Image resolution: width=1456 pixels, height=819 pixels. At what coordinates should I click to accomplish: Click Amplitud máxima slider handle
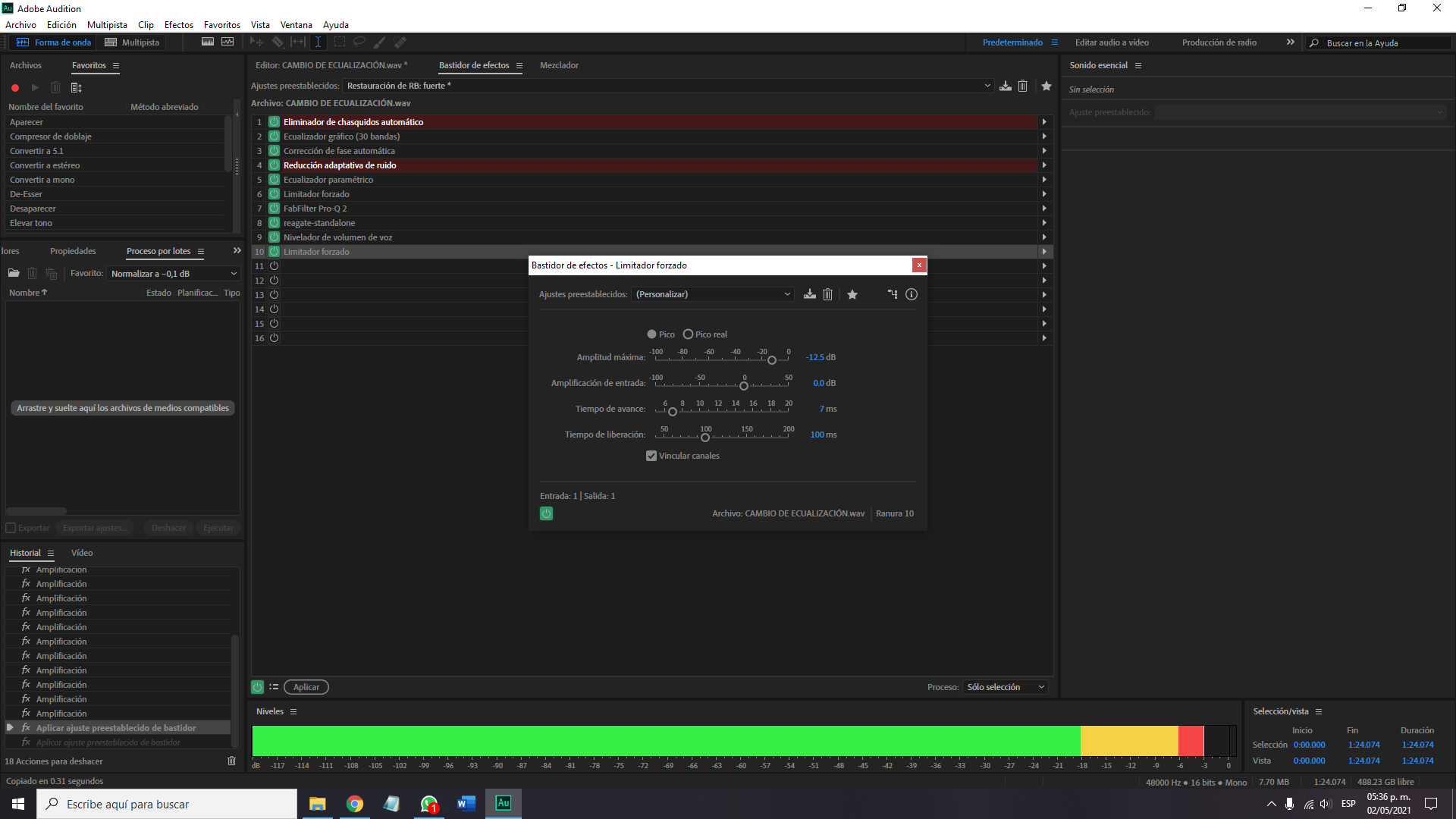pos(772,360)
